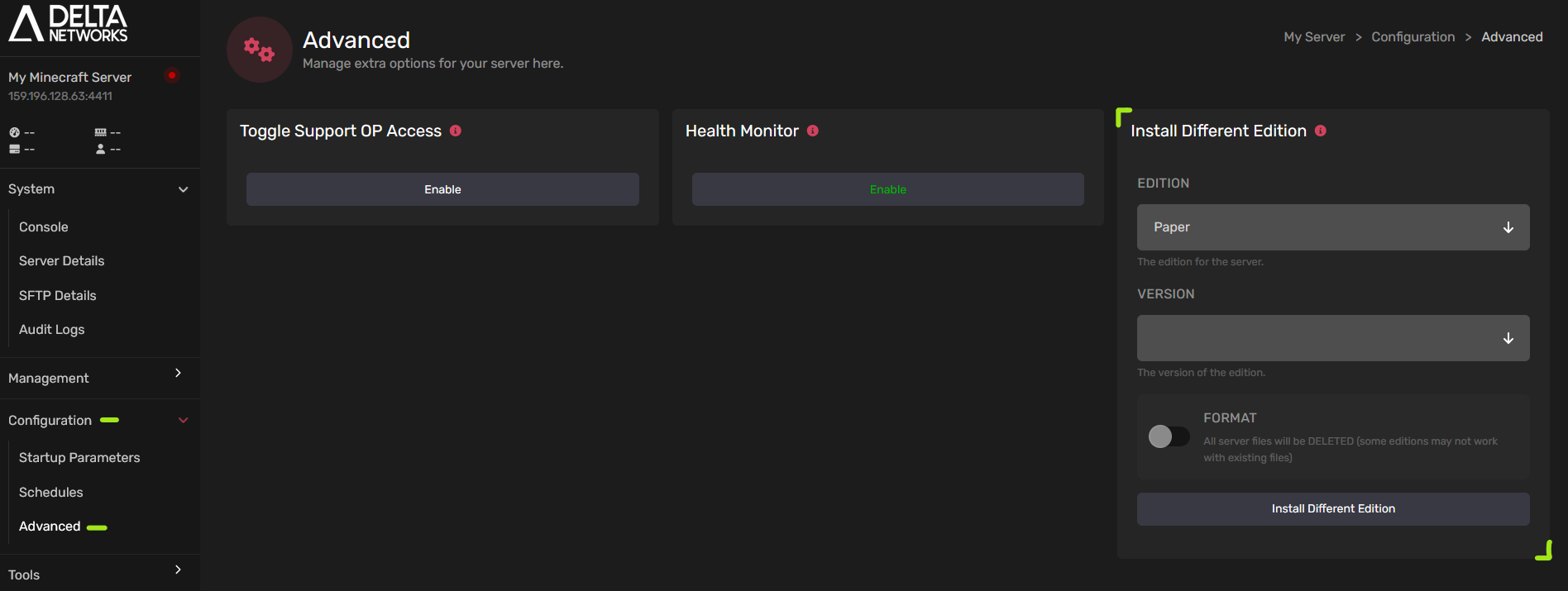Image resolution: width=1568 pixels, height=591 pixels.
Task: Click info icon beside Toggle Support OP Access
Action: point(456,131)
